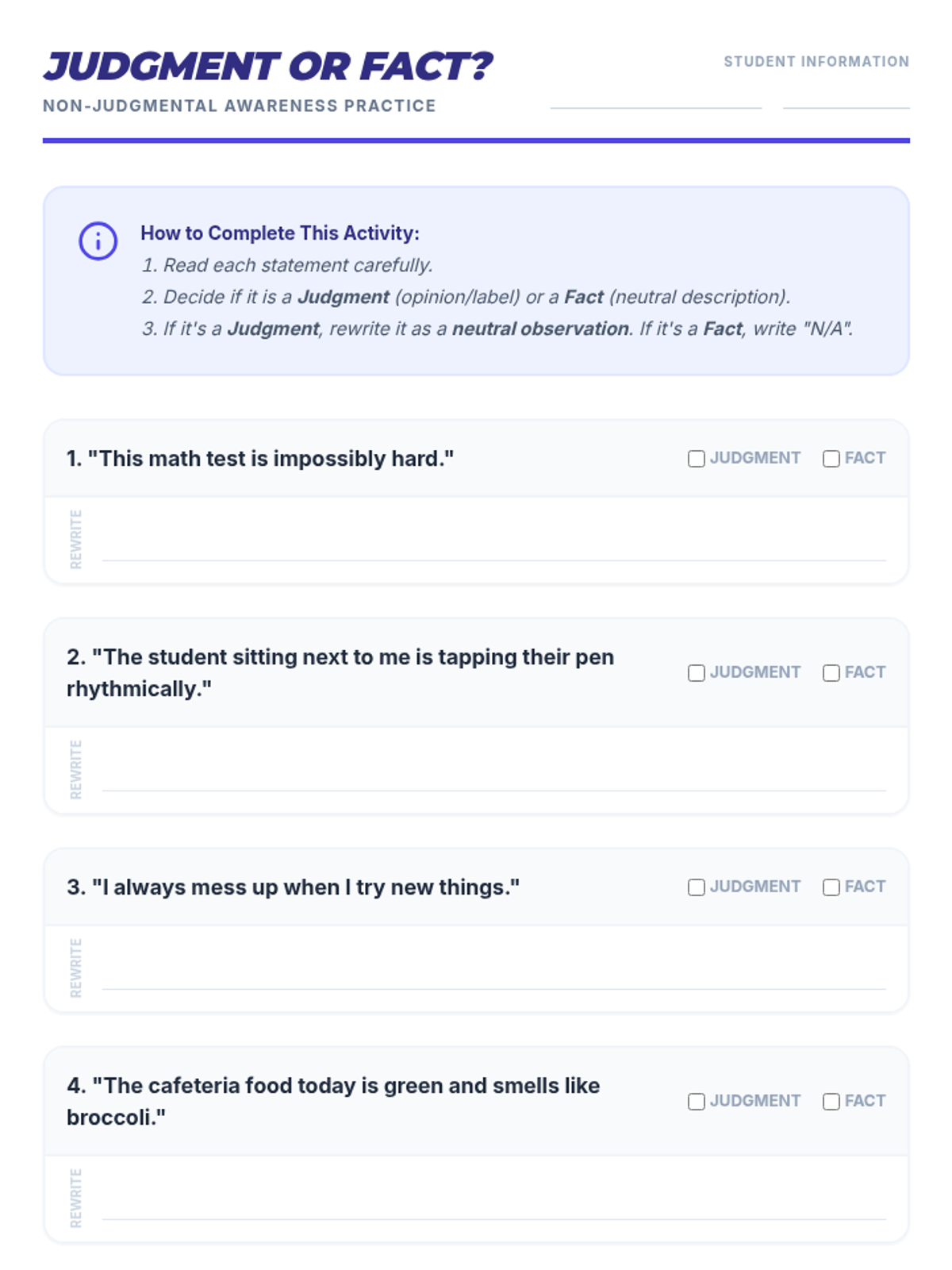
Task: Click the "Judgment or Fact?" title
Action: pos(268,67)
